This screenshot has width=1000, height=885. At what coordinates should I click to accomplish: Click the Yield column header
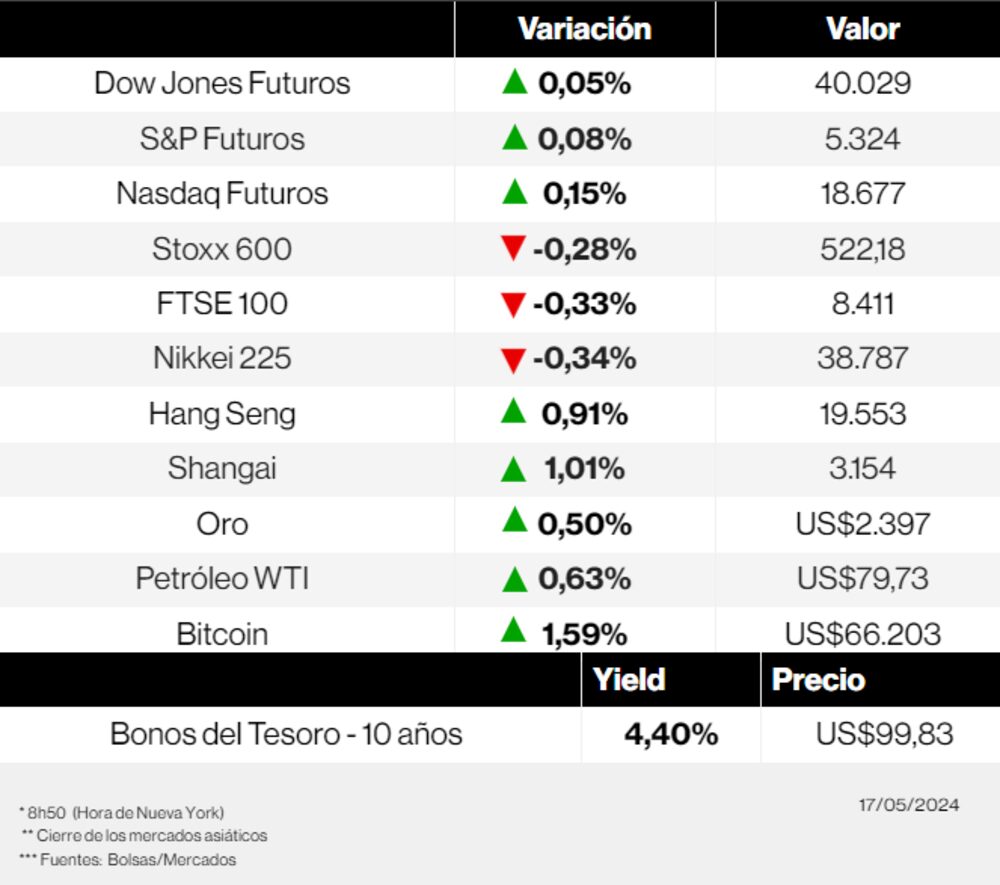coord(629,680)
